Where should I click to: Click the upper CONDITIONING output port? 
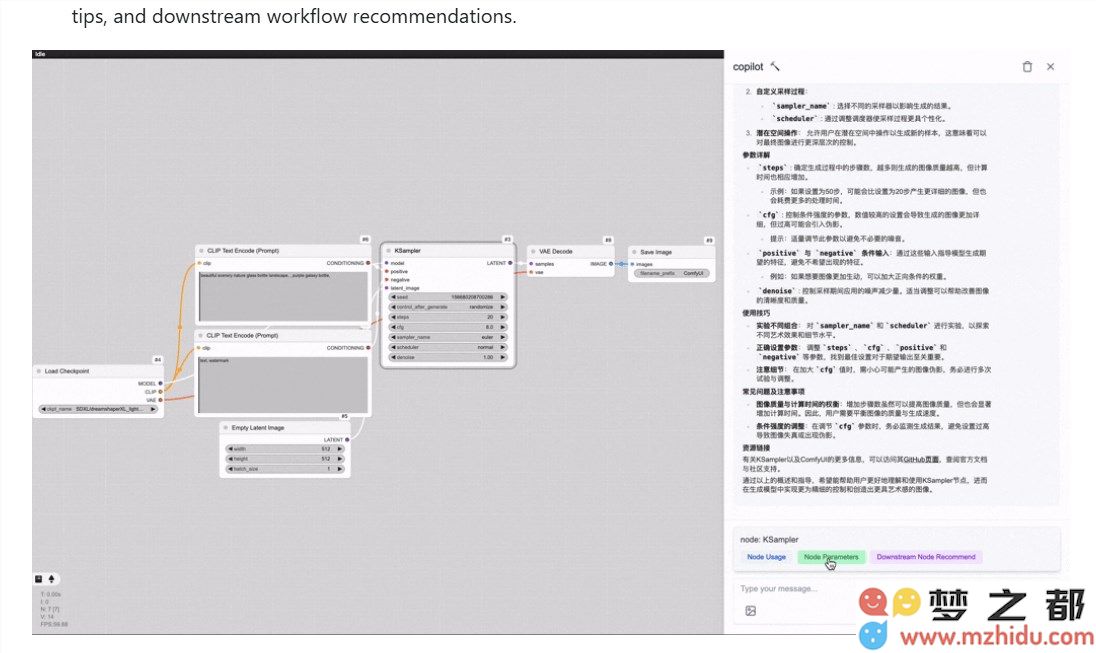tap(368, 263)
